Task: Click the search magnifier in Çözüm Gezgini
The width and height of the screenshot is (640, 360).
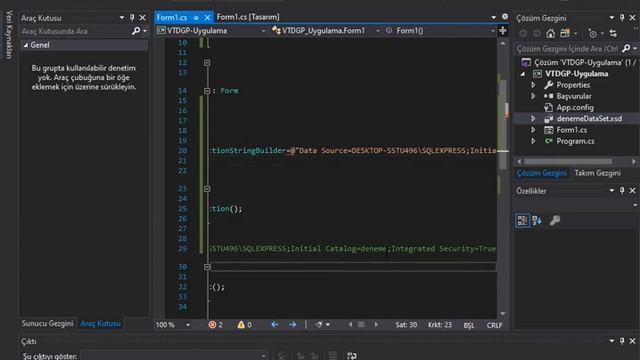Action: (626, 49)
